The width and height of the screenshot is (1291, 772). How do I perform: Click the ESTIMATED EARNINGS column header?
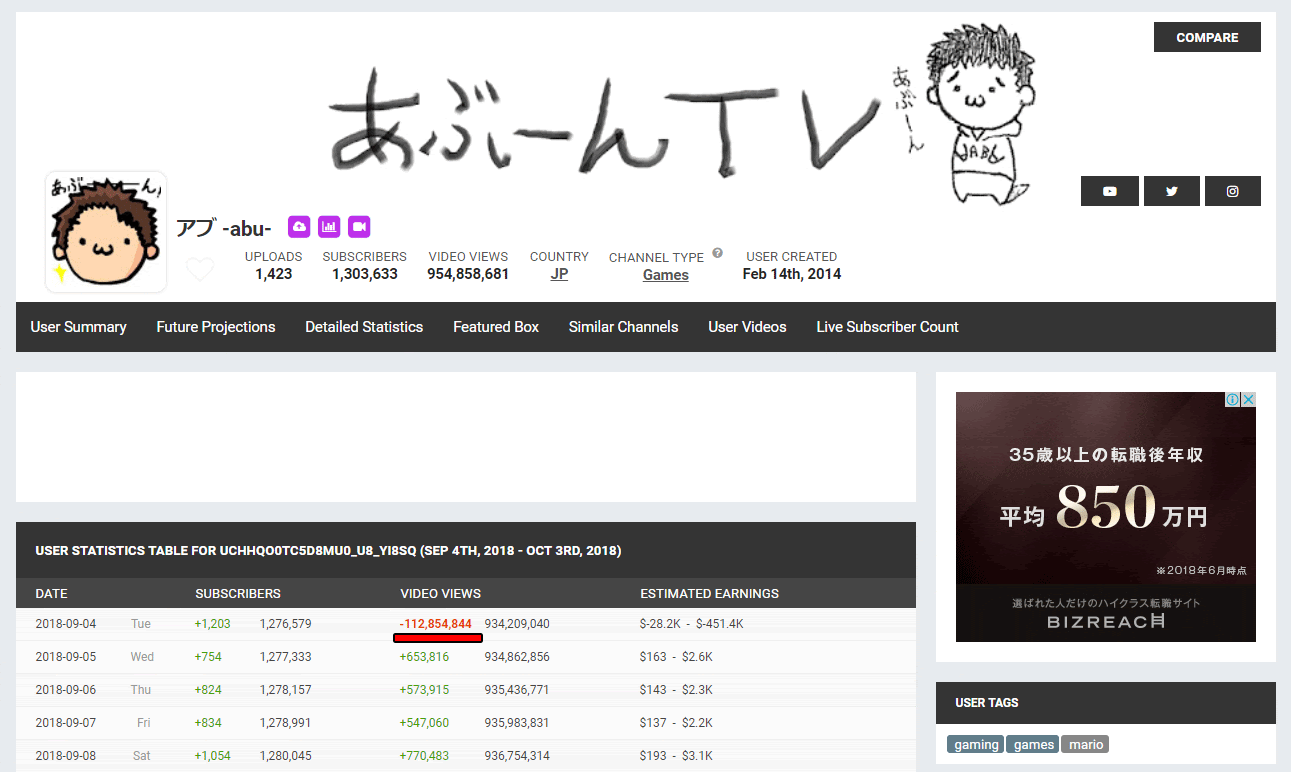tap(709, 593)
